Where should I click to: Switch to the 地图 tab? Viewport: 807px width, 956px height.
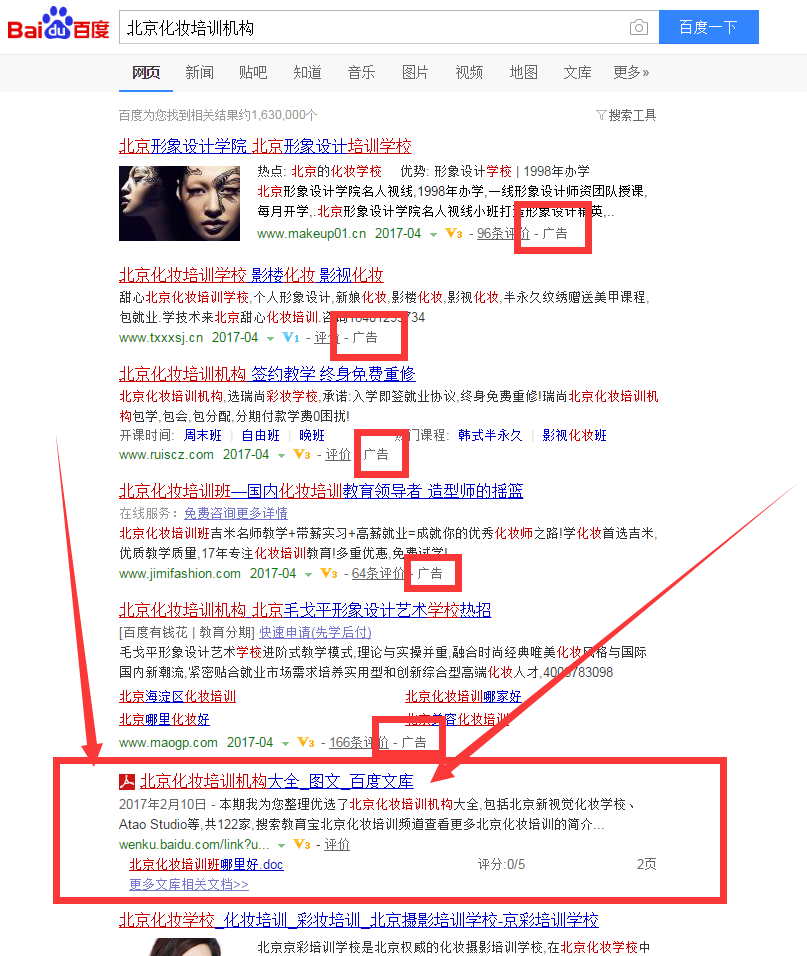pyautogui.click(x=524, y=73)
